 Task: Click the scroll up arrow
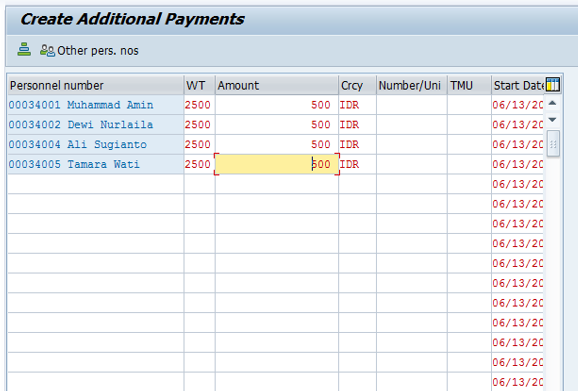(552, 103)
